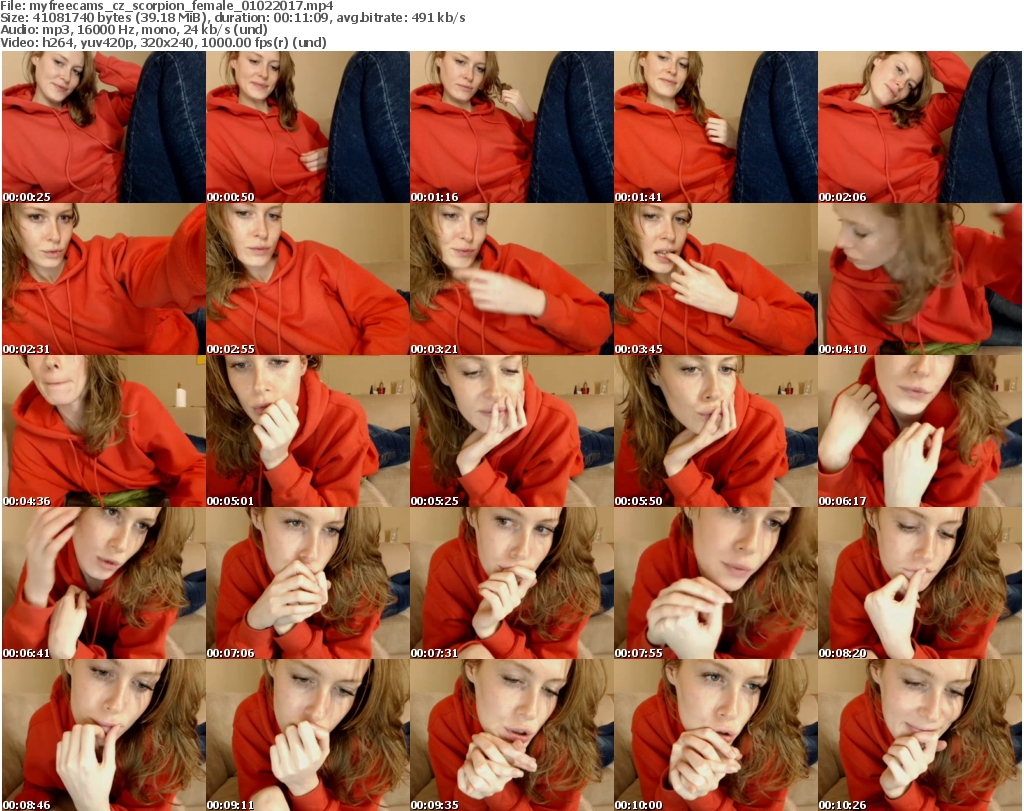This screenshot has width=1024, height=811.
Task: Select the thumbnail frame at 00:02:55
Action: [308, 279]
